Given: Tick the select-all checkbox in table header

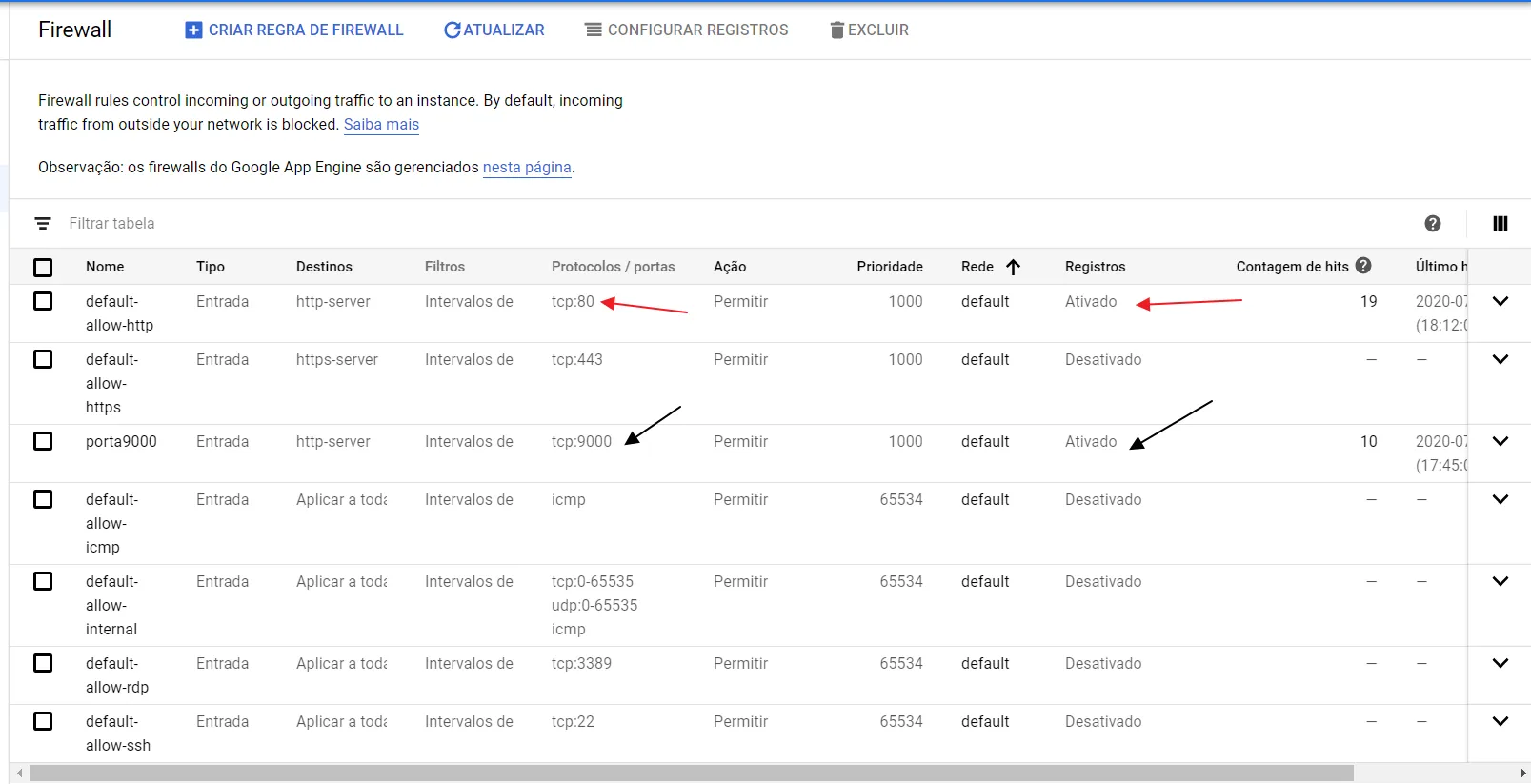Looking at the screenshot, I should tap(43, 268).
